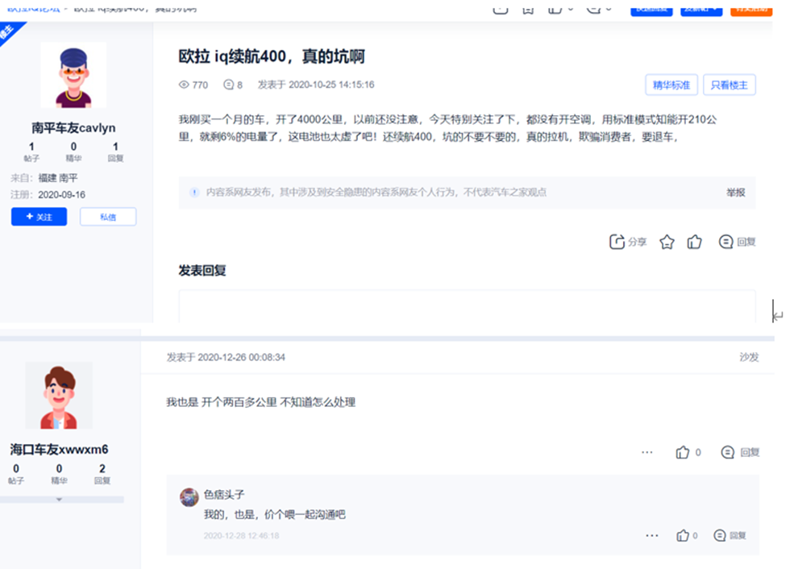Image resolution: width=794 pixels, height=569 pixels.
Task: Favorite the post with the star icon
Action: (667, 242)
